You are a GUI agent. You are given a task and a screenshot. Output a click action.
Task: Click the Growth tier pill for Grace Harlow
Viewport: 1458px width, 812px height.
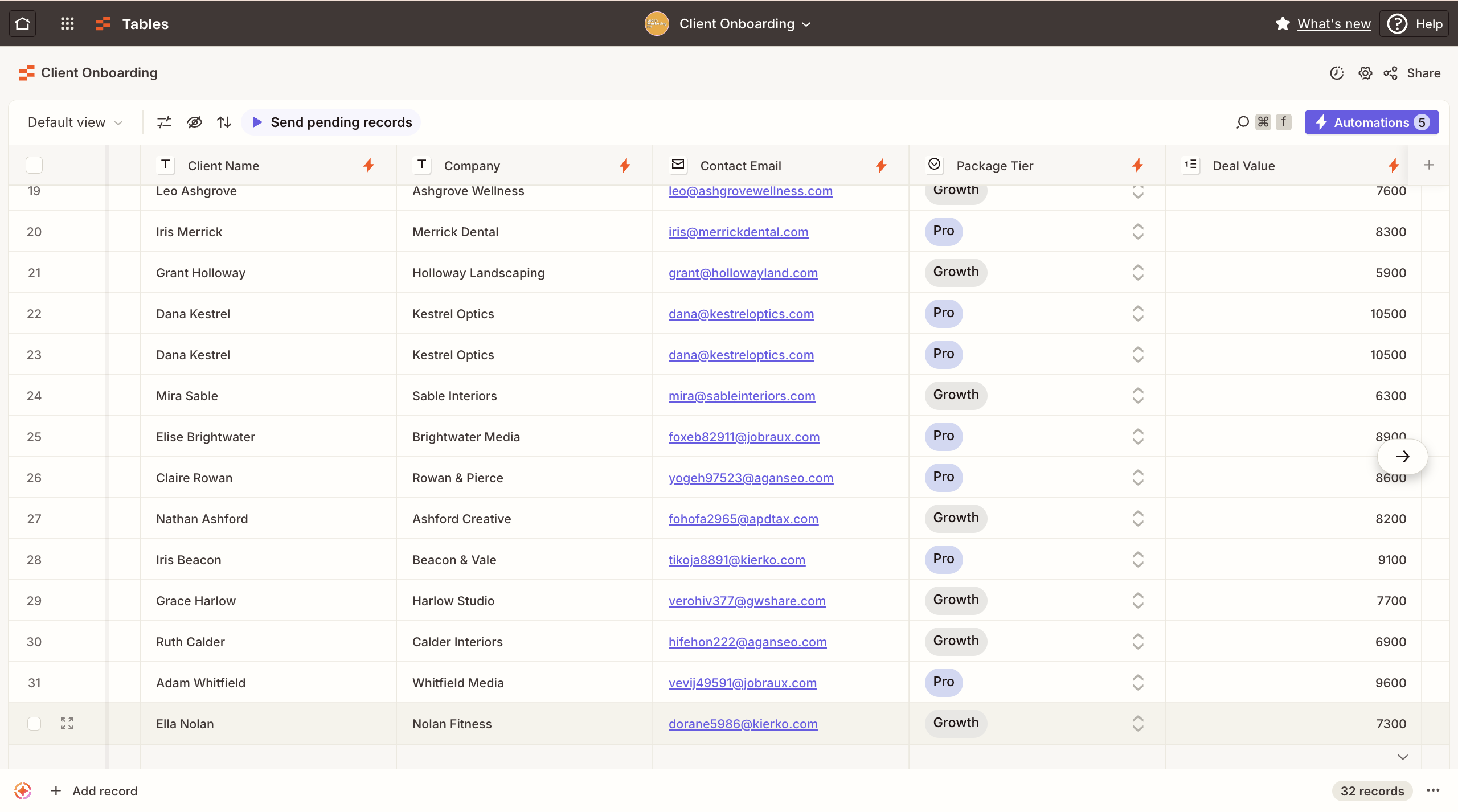956,600
